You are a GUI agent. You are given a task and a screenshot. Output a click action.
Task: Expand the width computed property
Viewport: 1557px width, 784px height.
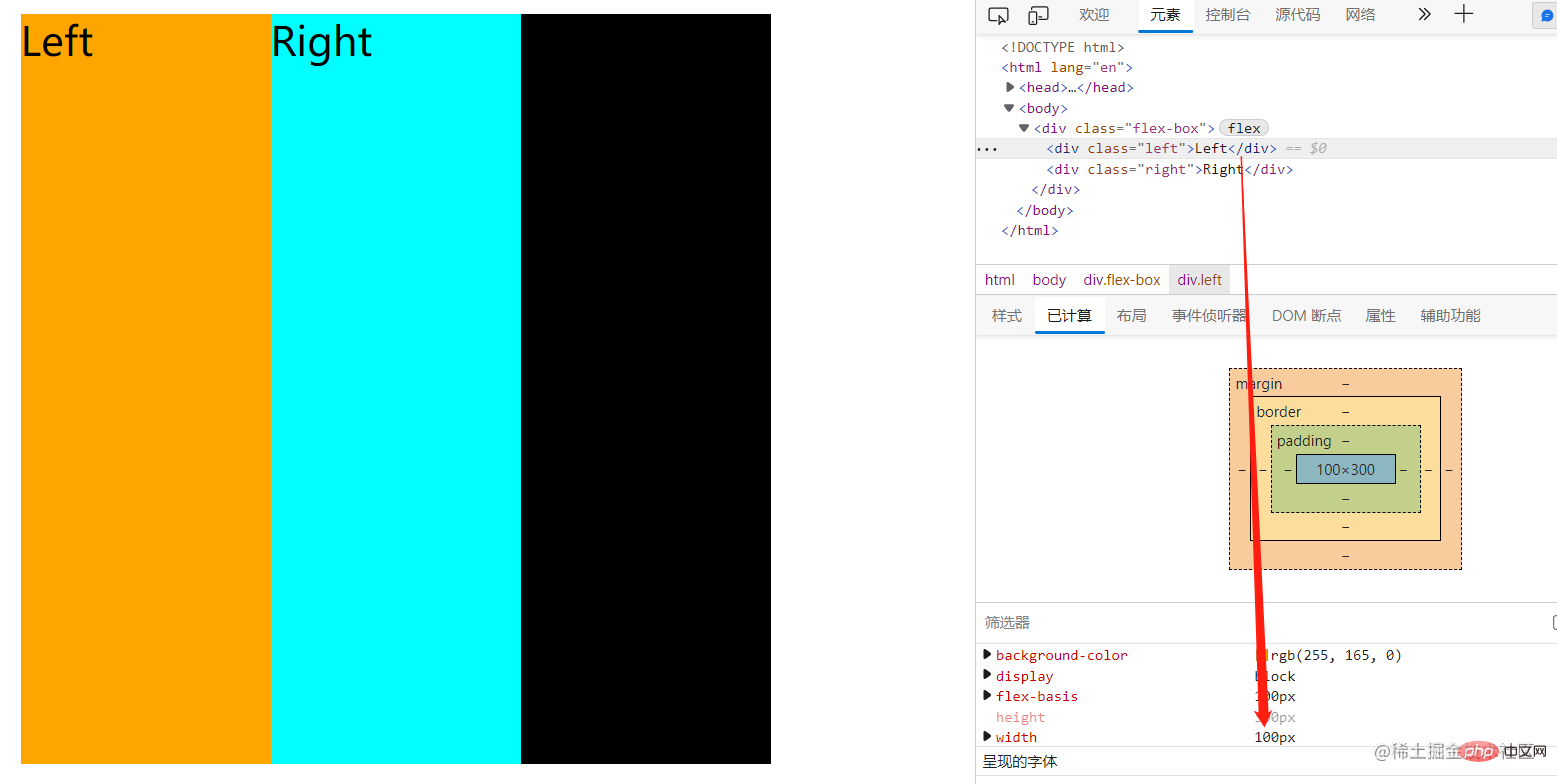pos(988,737)
